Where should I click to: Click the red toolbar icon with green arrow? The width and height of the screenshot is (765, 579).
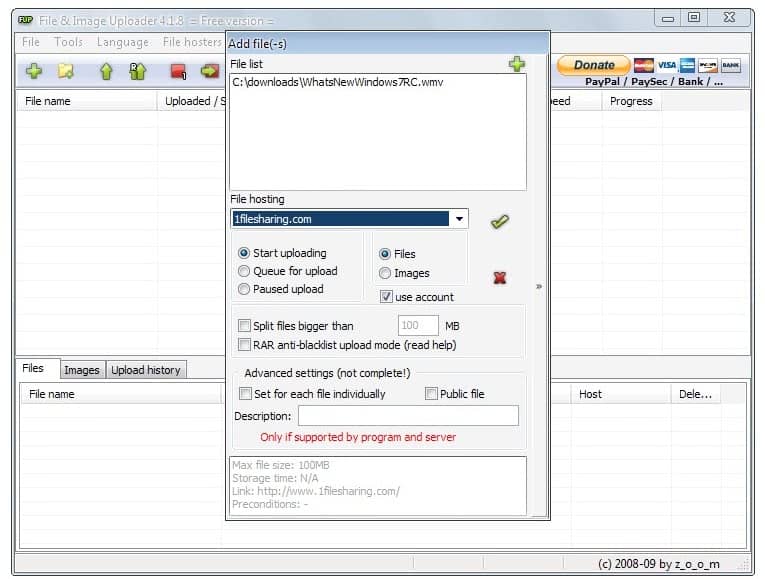tap(210, 71)
